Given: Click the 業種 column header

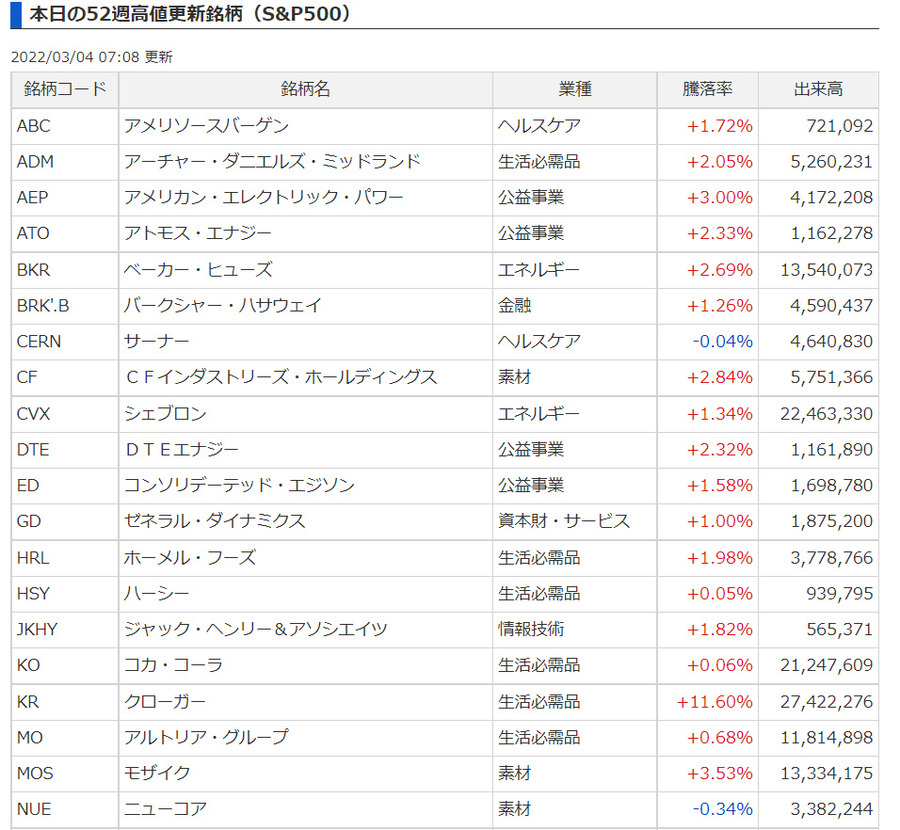Looking at the screenshot, I should 575,90.
